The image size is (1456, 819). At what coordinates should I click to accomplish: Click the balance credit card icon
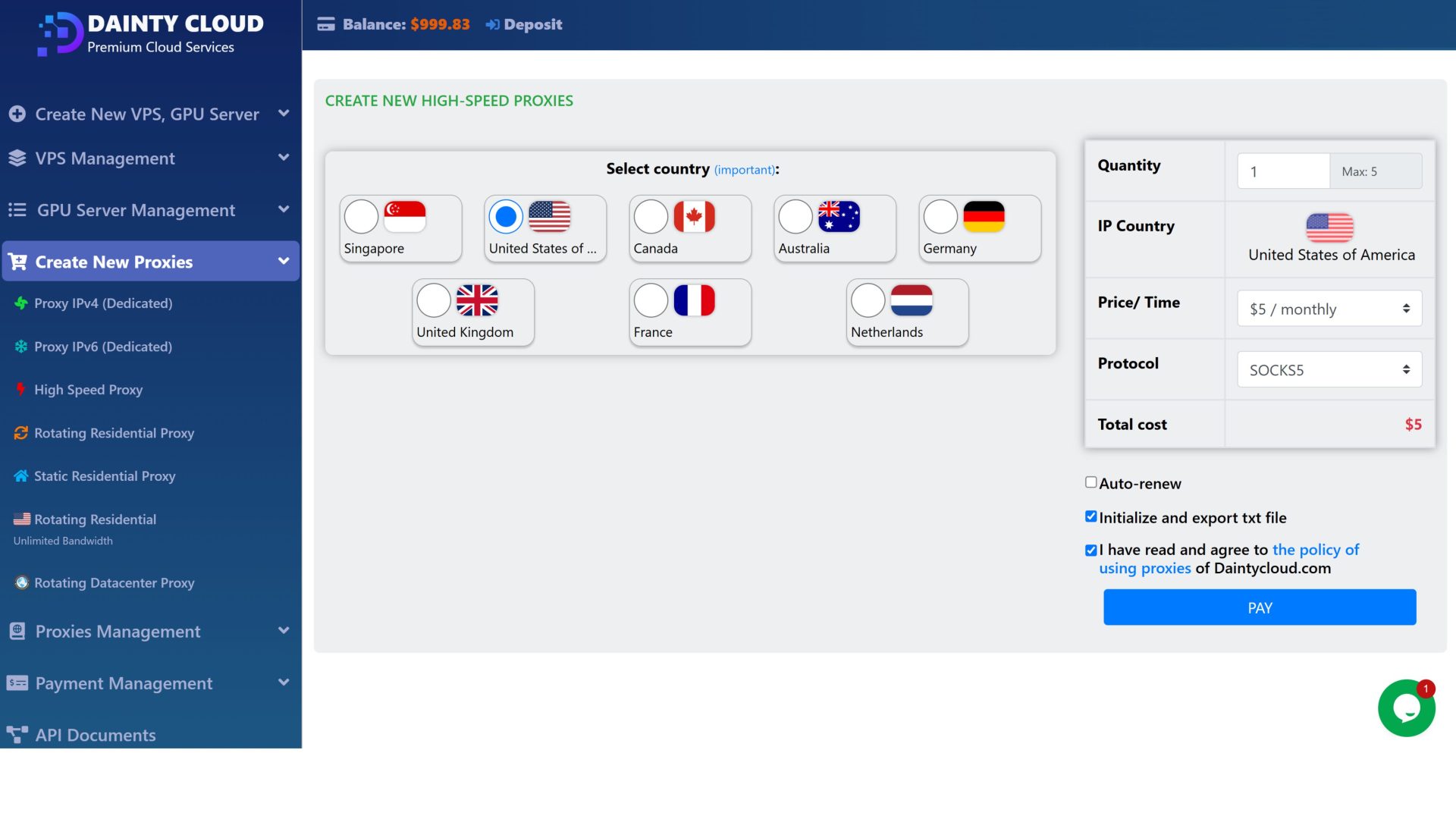coord(326,24)
